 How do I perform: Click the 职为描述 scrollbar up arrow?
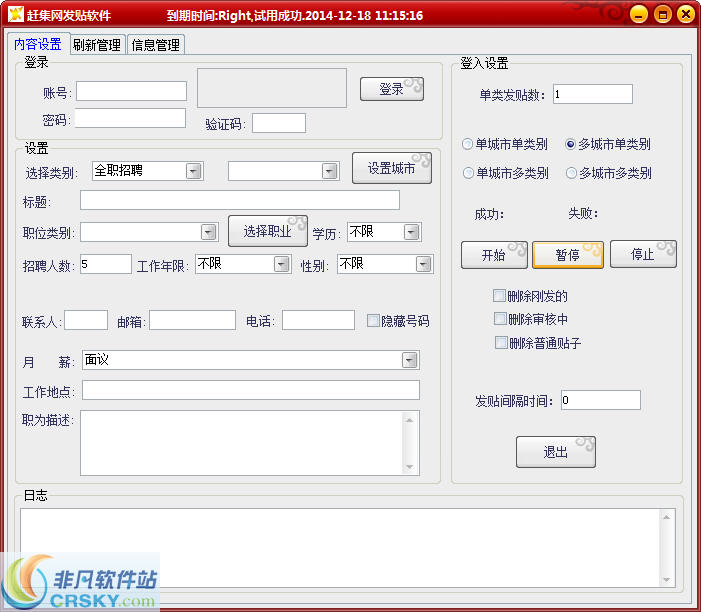pyautogui.click(x=410, y=420)
